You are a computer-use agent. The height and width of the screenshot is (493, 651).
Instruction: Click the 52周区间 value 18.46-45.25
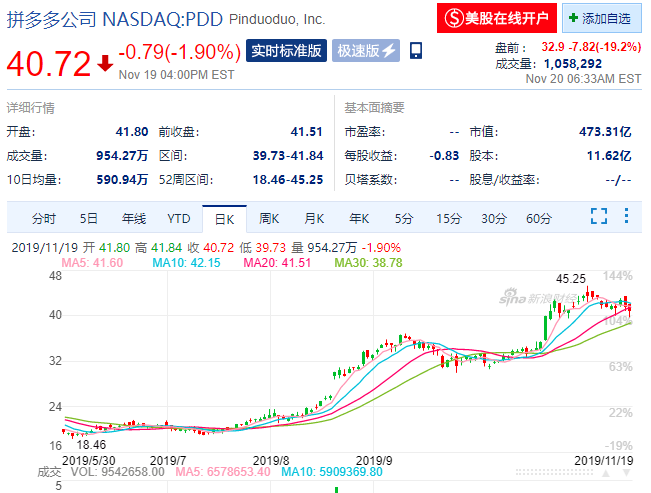tap(288, 180)
